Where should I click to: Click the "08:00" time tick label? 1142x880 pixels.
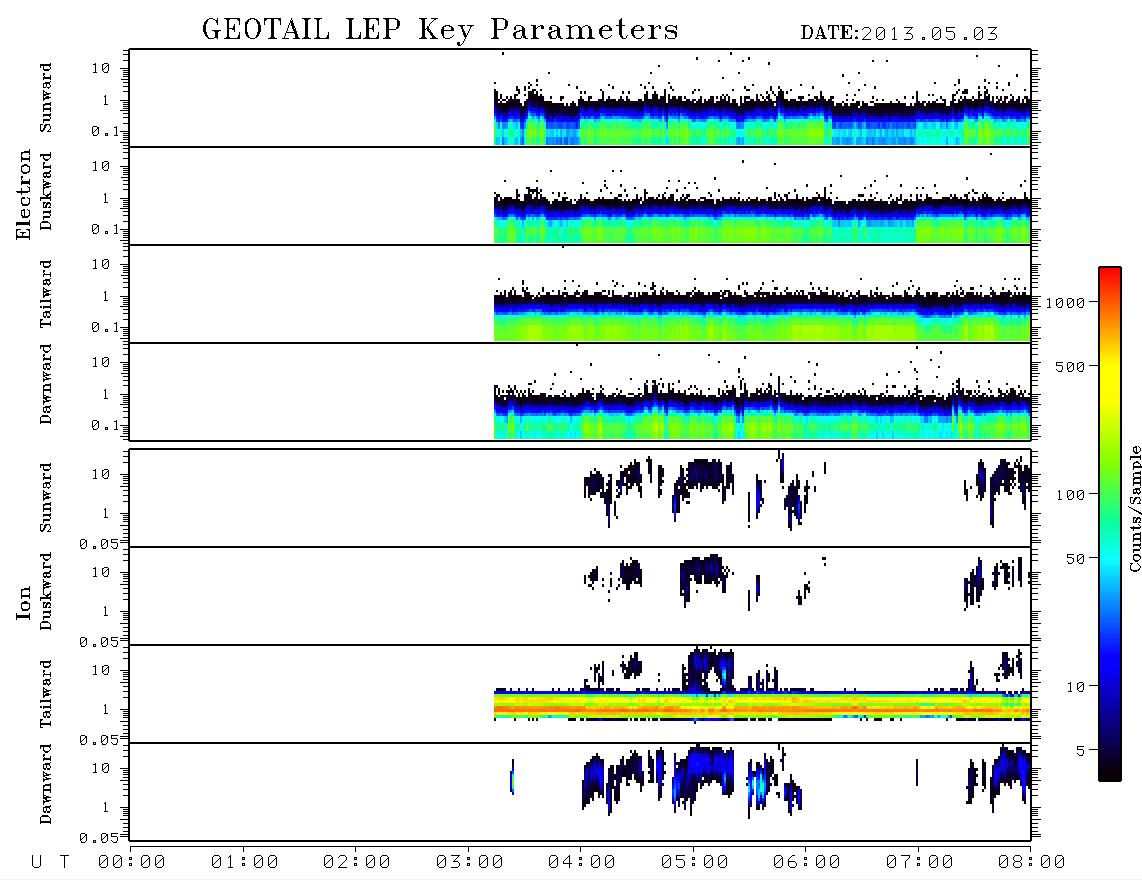point(1032,862)
